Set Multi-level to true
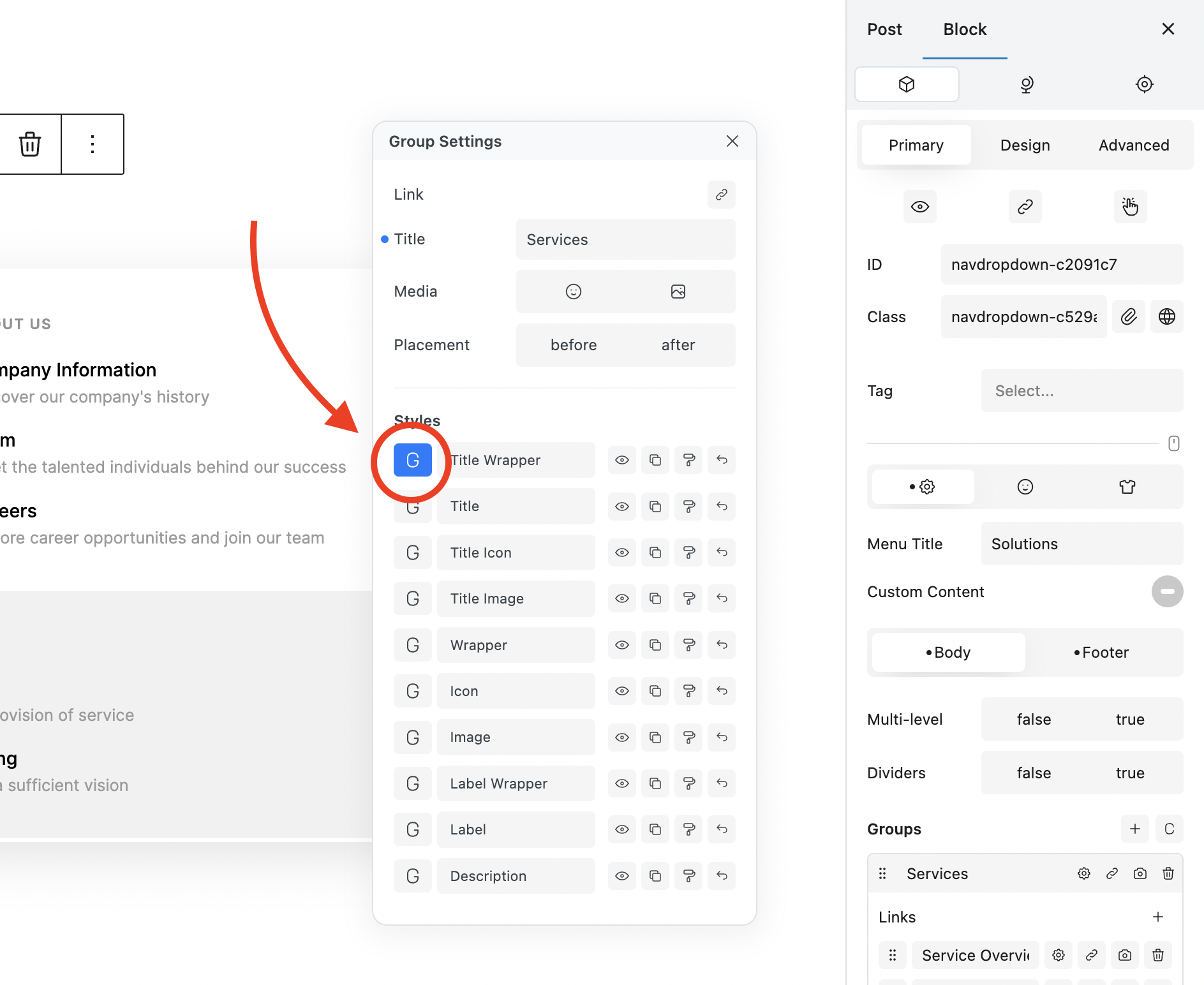Image resolution: width=1204 pixels, height=985 pixels. coord(1129,719)
